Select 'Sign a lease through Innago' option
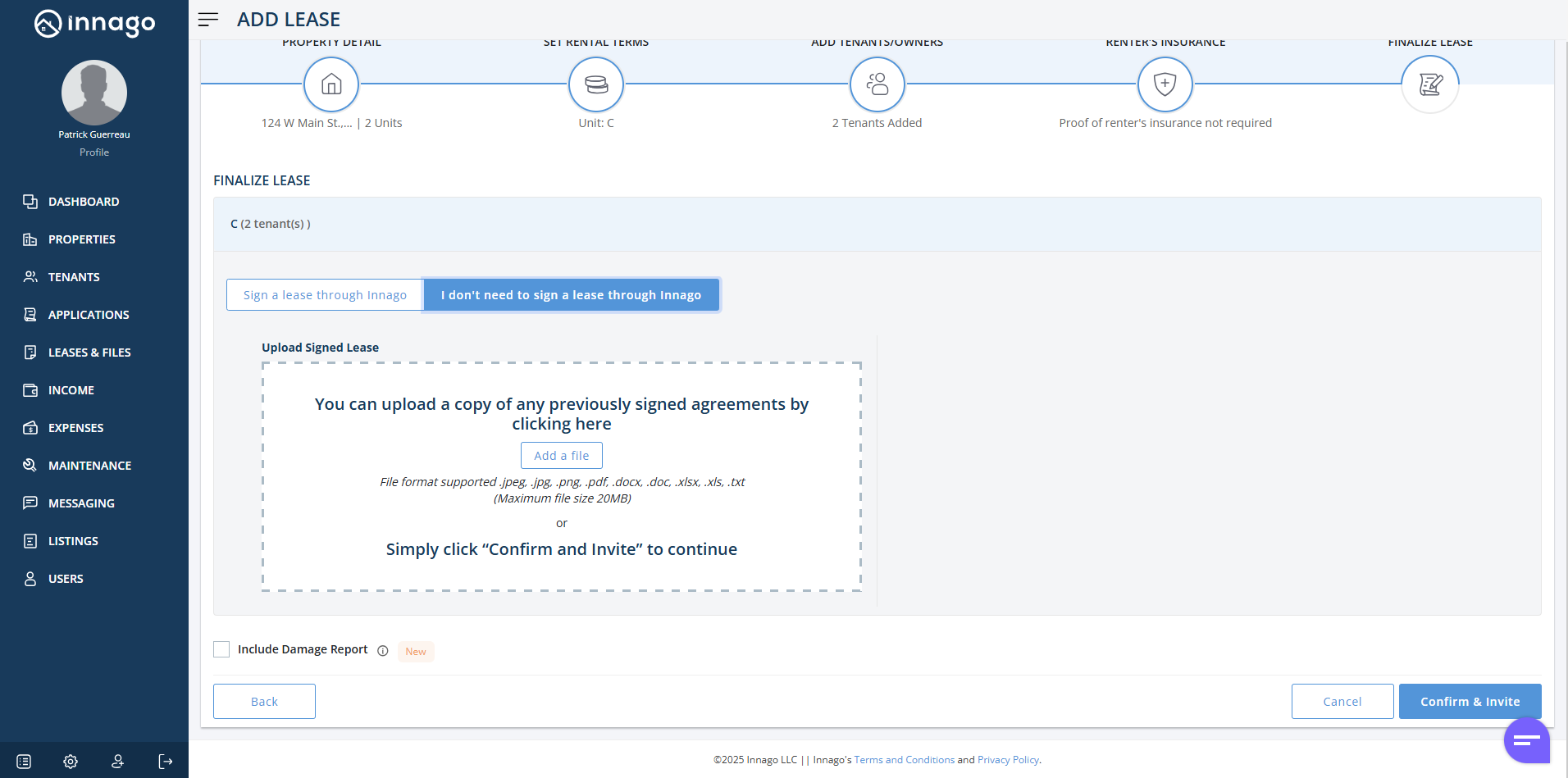Image resolution: width=1568 pixels, height=778 pixels. click(x=325, y=295)
